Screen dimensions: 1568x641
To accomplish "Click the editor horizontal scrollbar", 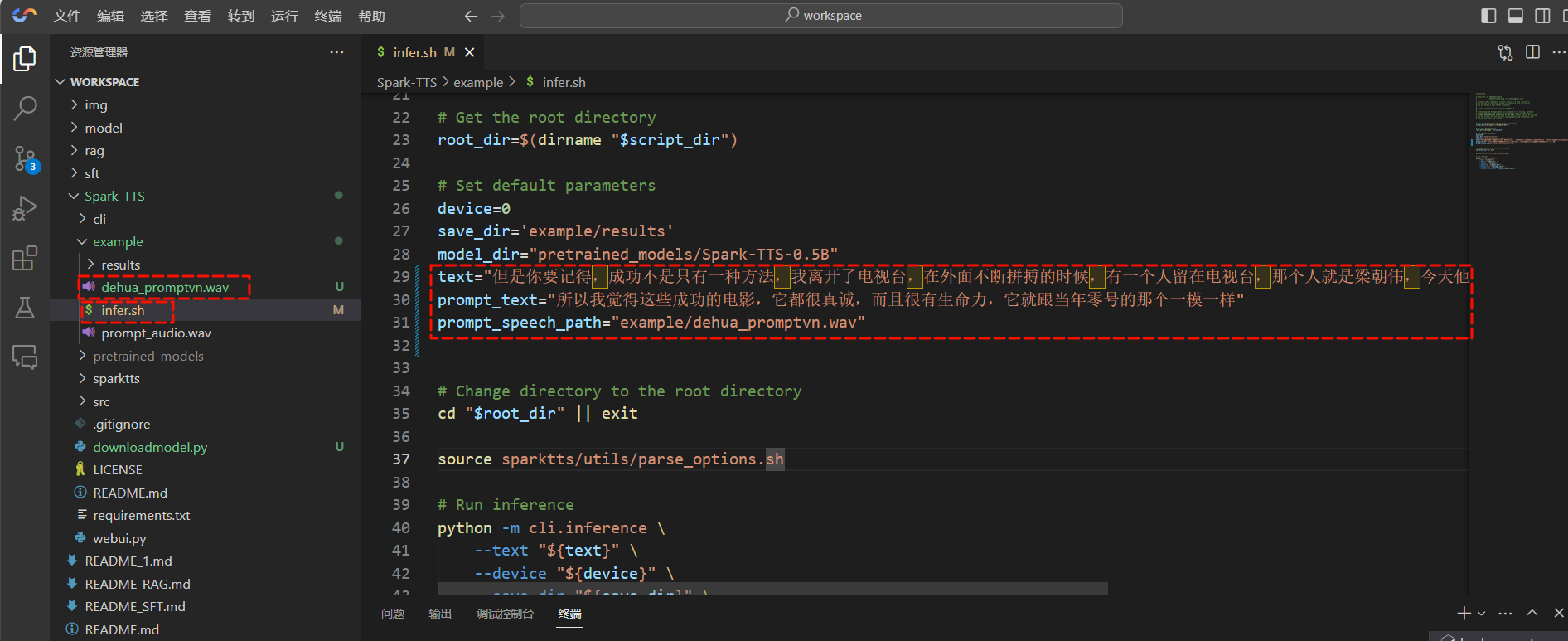I will [772, 588].
